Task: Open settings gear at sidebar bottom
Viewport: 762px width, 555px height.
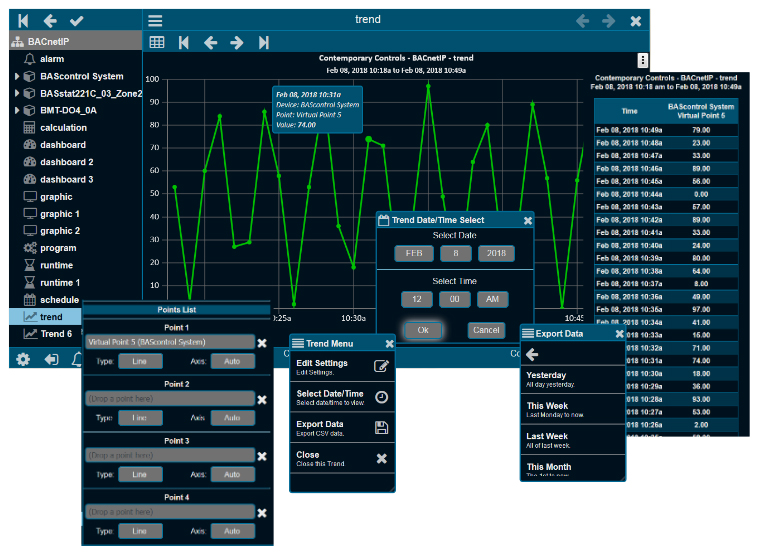Action: 23,359
